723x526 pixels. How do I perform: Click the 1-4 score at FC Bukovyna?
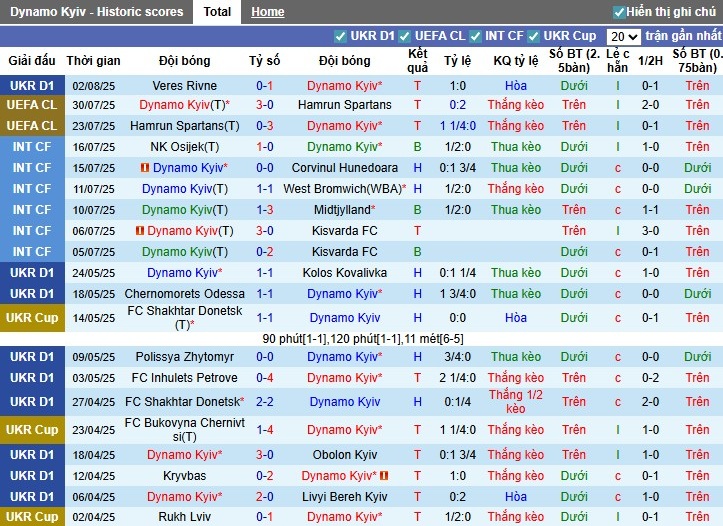click(x=265, y=430)
